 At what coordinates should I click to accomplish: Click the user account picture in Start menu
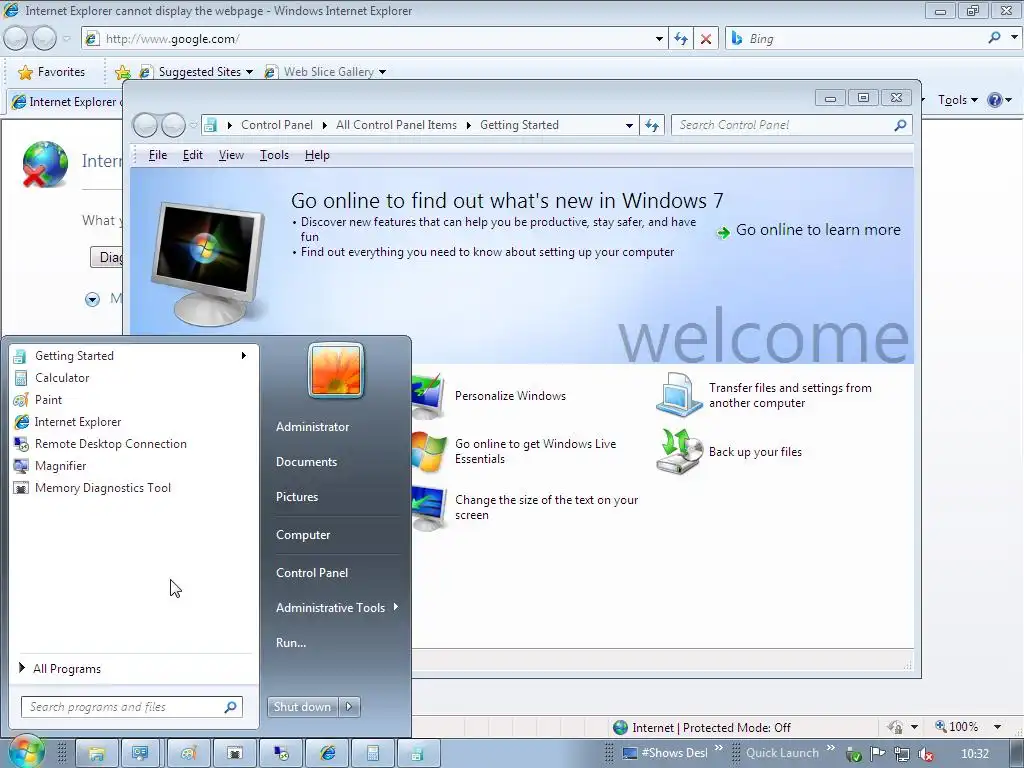coord(336,370)
